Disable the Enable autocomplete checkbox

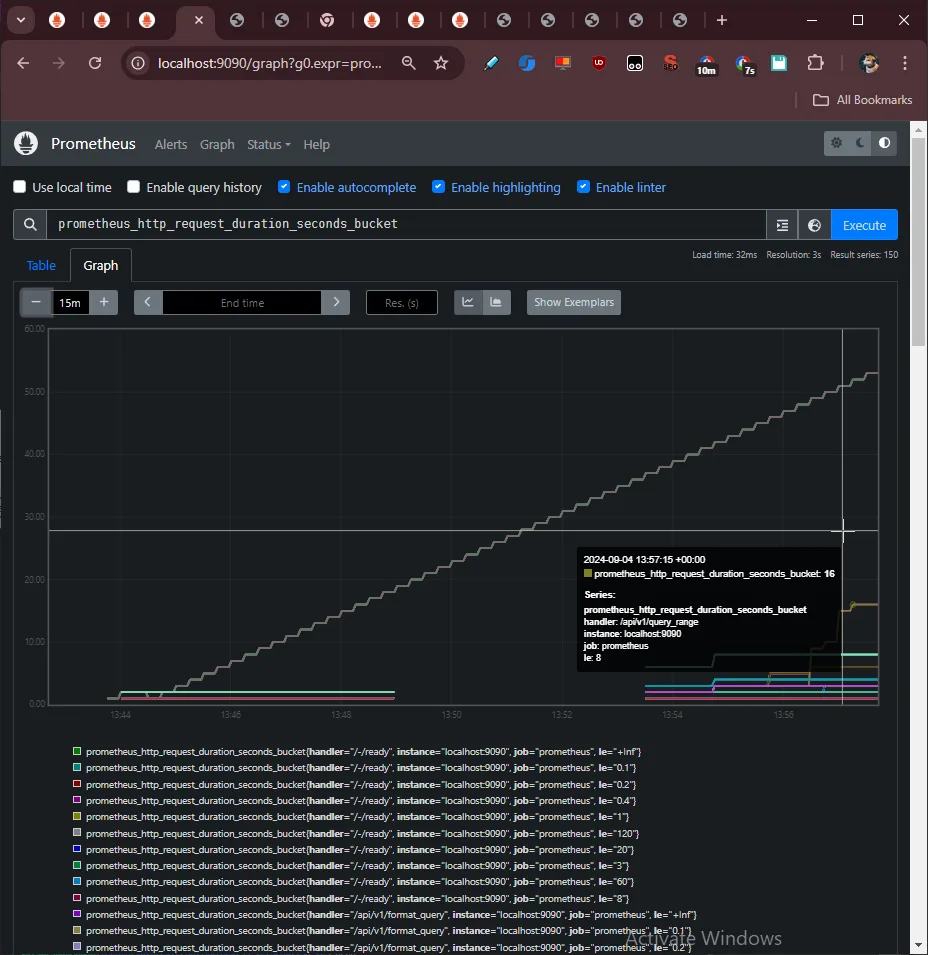pos(284,187)
